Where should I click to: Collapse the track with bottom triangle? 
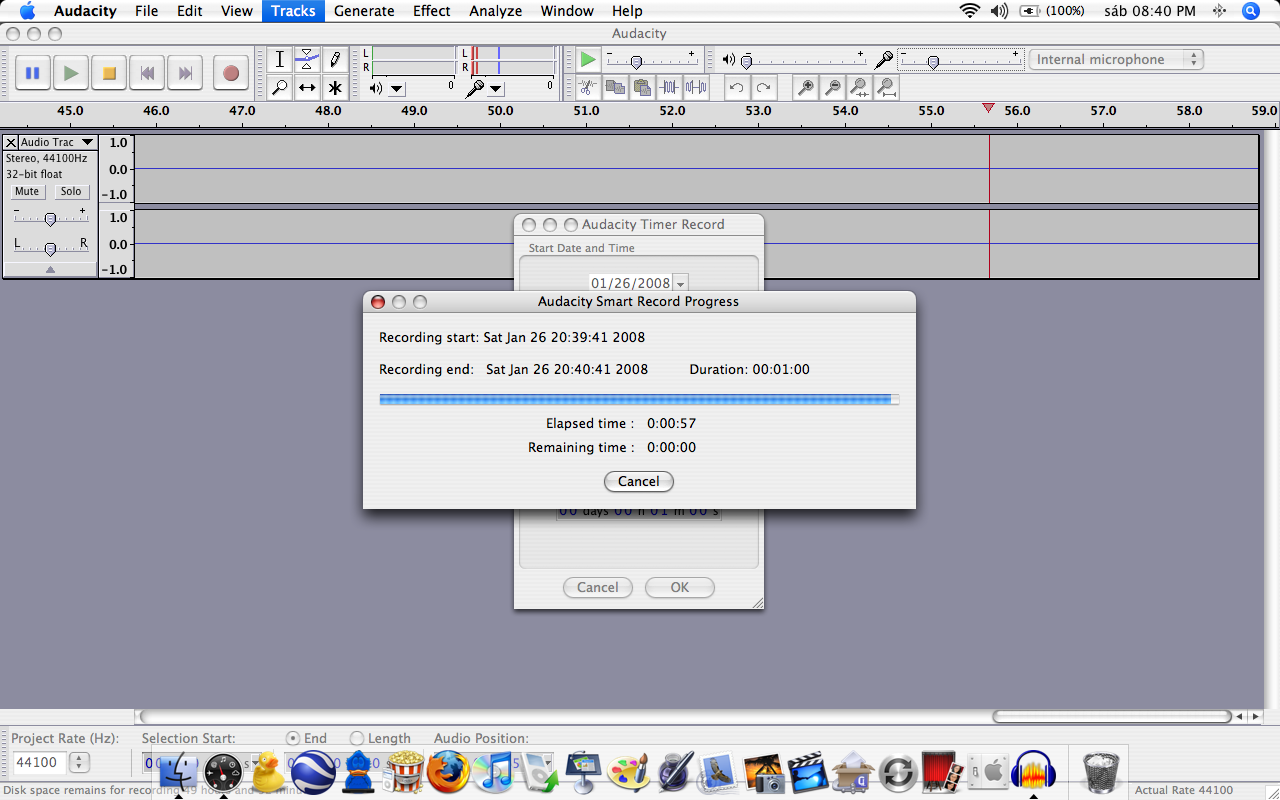(50, 269)
